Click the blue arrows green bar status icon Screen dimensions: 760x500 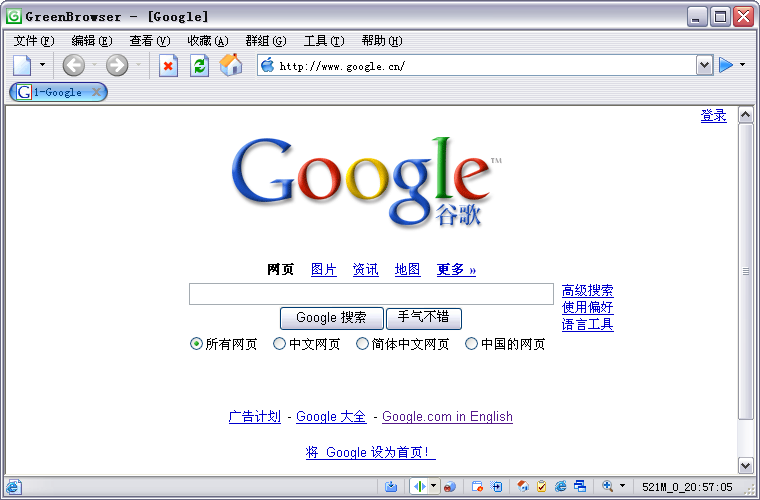[420, 486]
